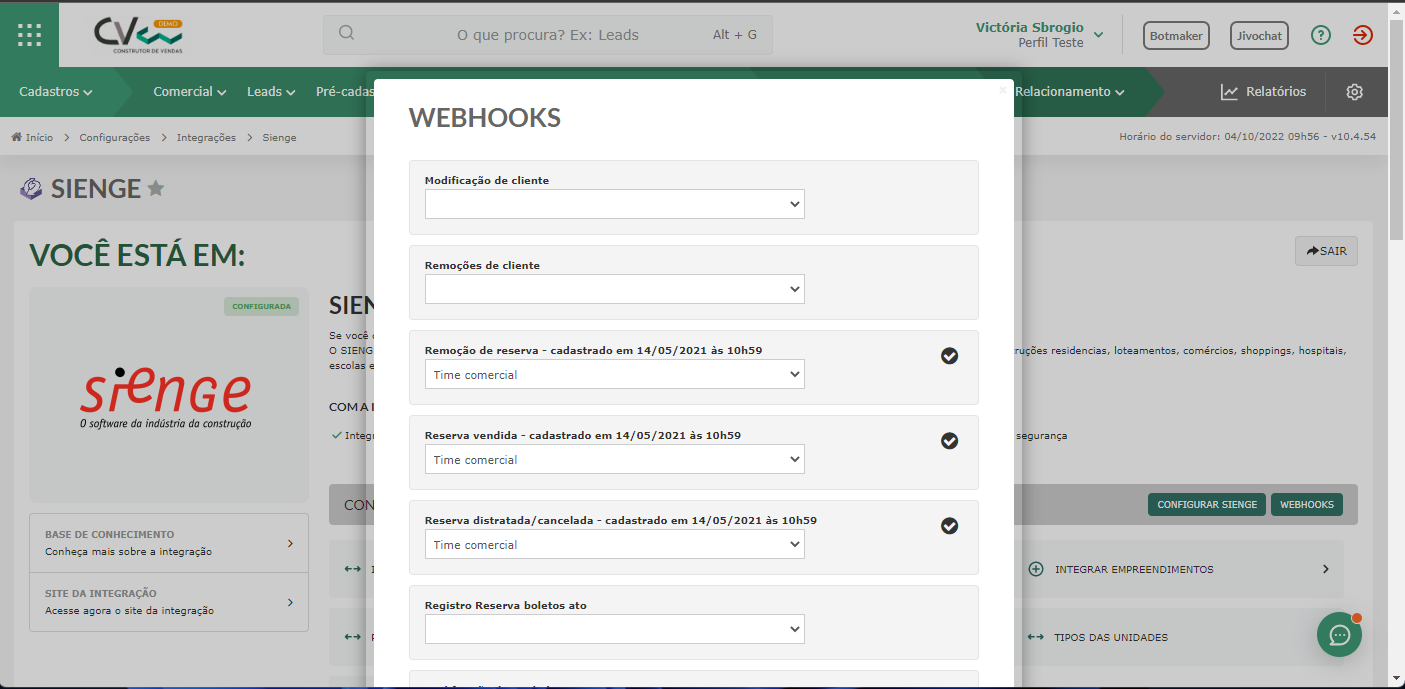Expand the Cadastros menu
The width and height of the screenshot is (1405, 689).
pos(56,92)
